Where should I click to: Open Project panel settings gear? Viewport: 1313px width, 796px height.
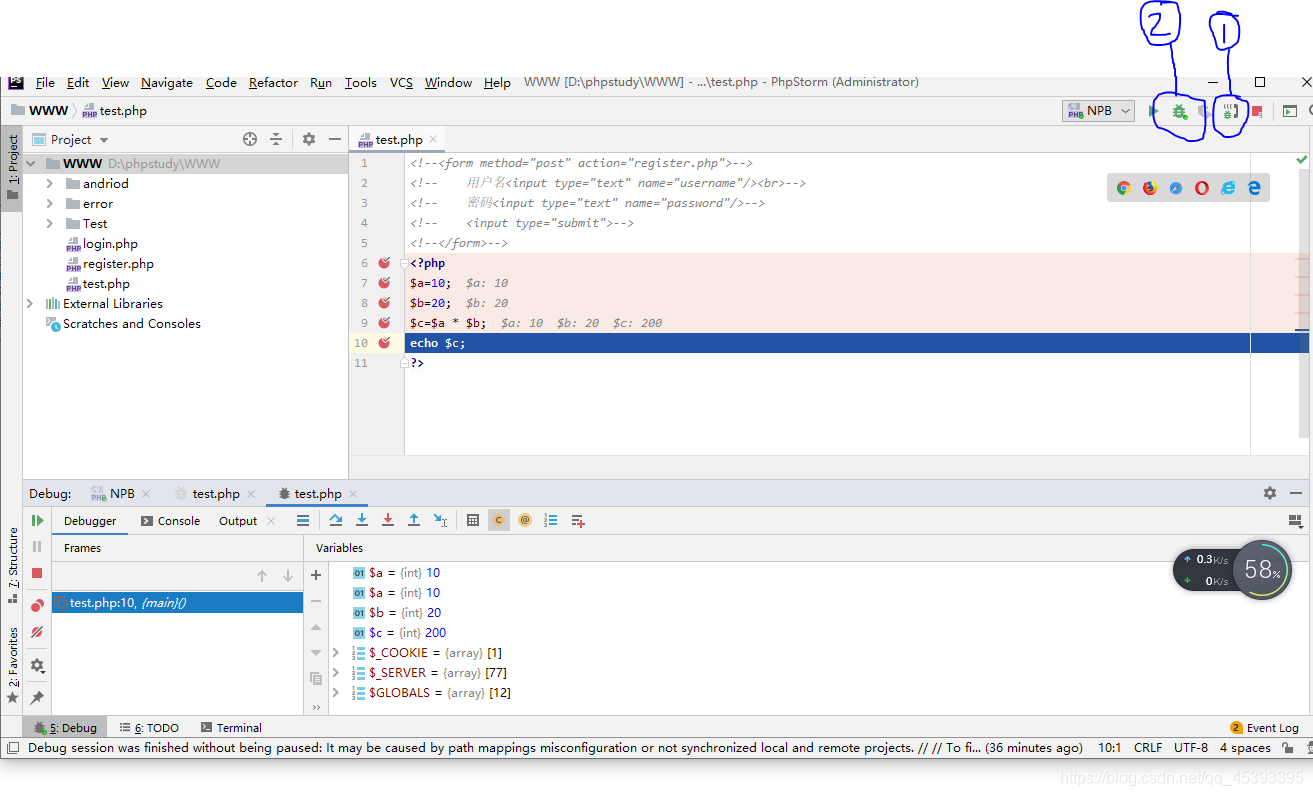(x=309, y=139)
